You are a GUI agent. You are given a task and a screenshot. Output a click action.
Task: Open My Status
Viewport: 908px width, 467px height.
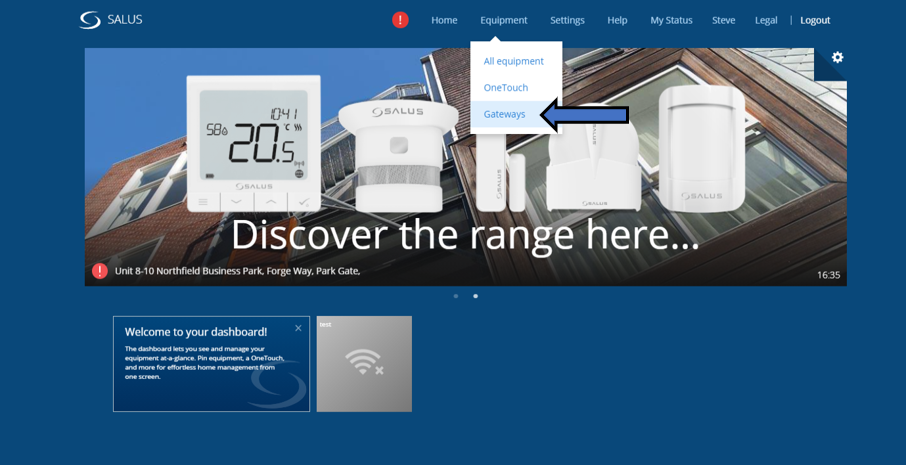(671, 20)
